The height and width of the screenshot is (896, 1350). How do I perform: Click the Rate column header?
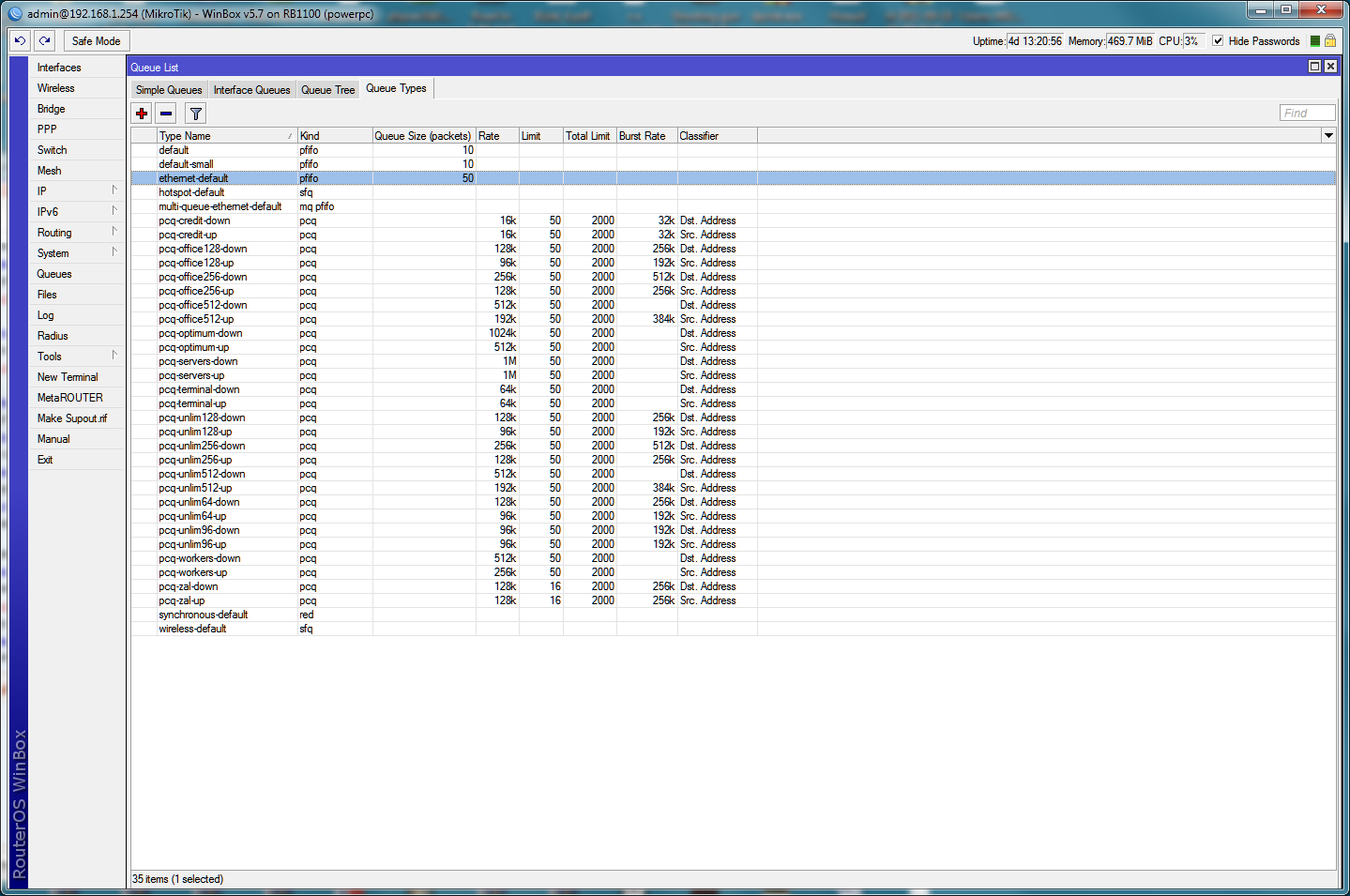[497, 136]
